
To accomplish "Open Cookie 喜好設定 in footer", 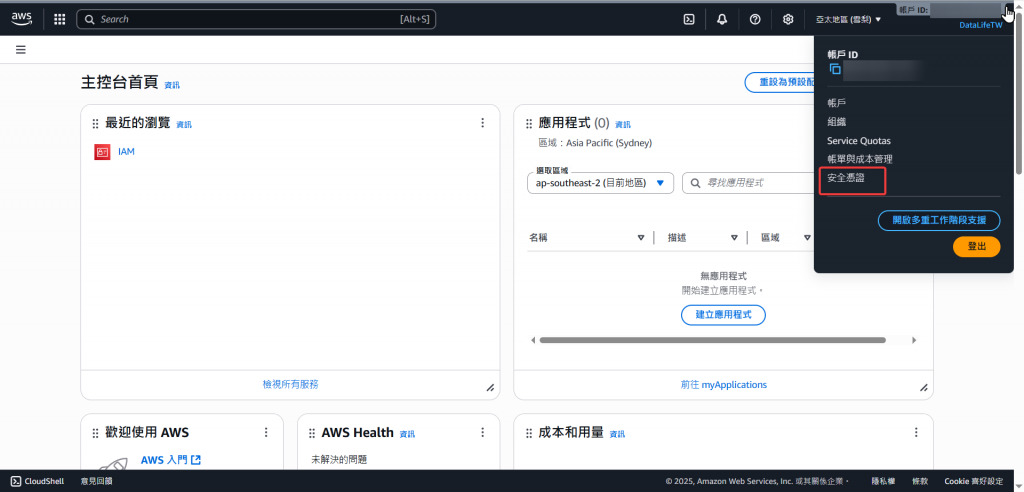I will [x=974, y=481].
